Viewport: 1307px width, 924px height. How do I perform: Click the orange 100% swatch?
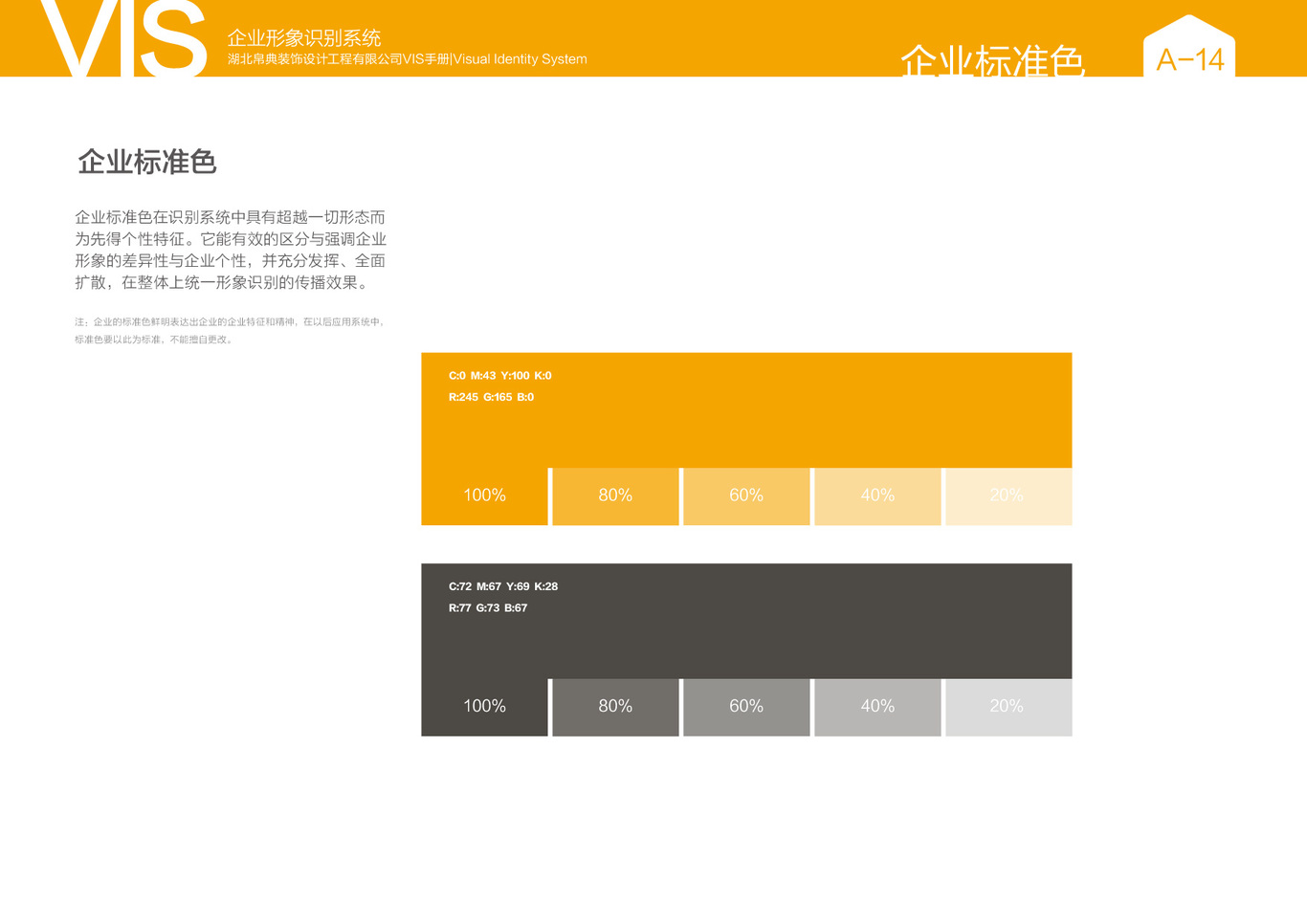pos(484,495)
